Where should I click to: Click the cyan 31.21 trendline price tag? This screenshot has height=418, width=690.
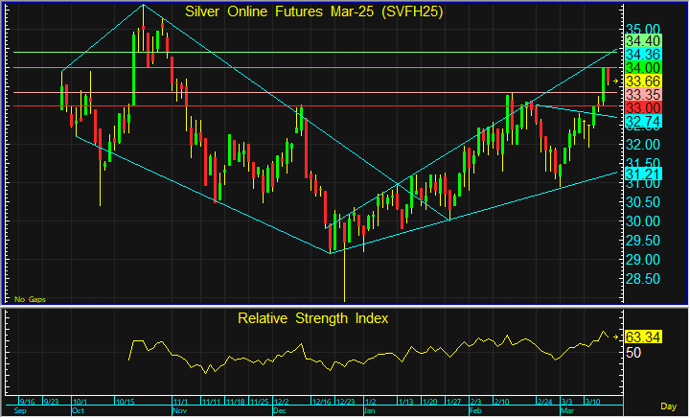click(x=641, y=174)
